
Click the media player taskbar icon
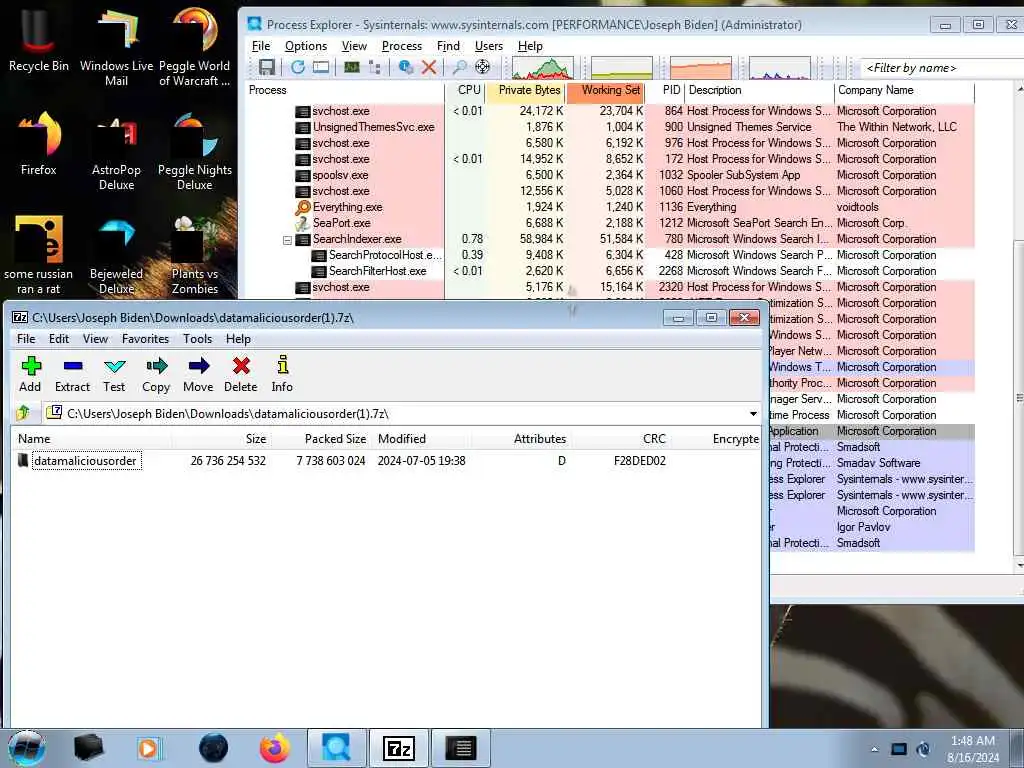click(149, 748)
